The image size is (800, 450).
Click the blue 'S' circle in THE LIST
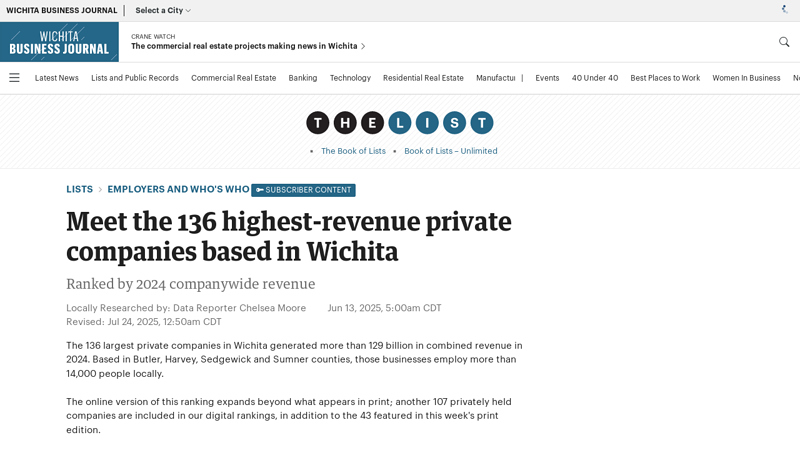pyautogui.click(x=454, y=123)
